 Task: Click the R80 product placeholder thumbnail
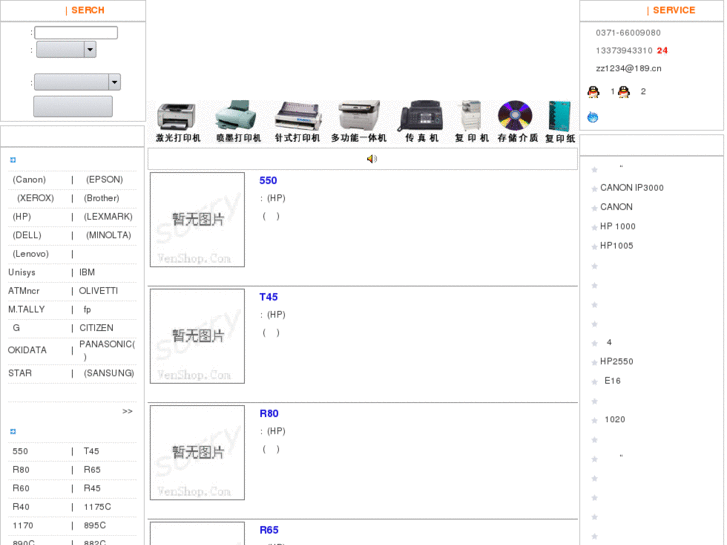[x=198, y=453]
